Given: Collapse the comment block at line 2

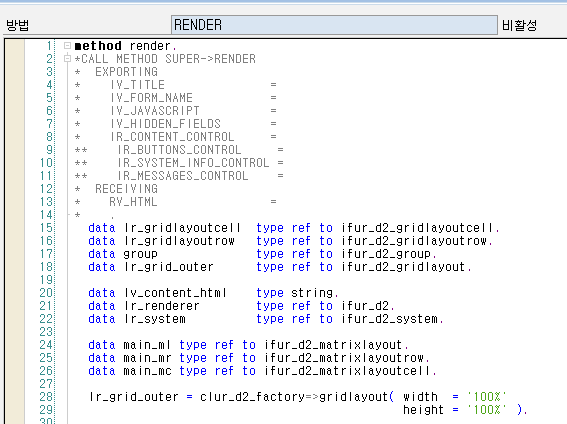Looking at the screenshot, I should tap(67, 59).
